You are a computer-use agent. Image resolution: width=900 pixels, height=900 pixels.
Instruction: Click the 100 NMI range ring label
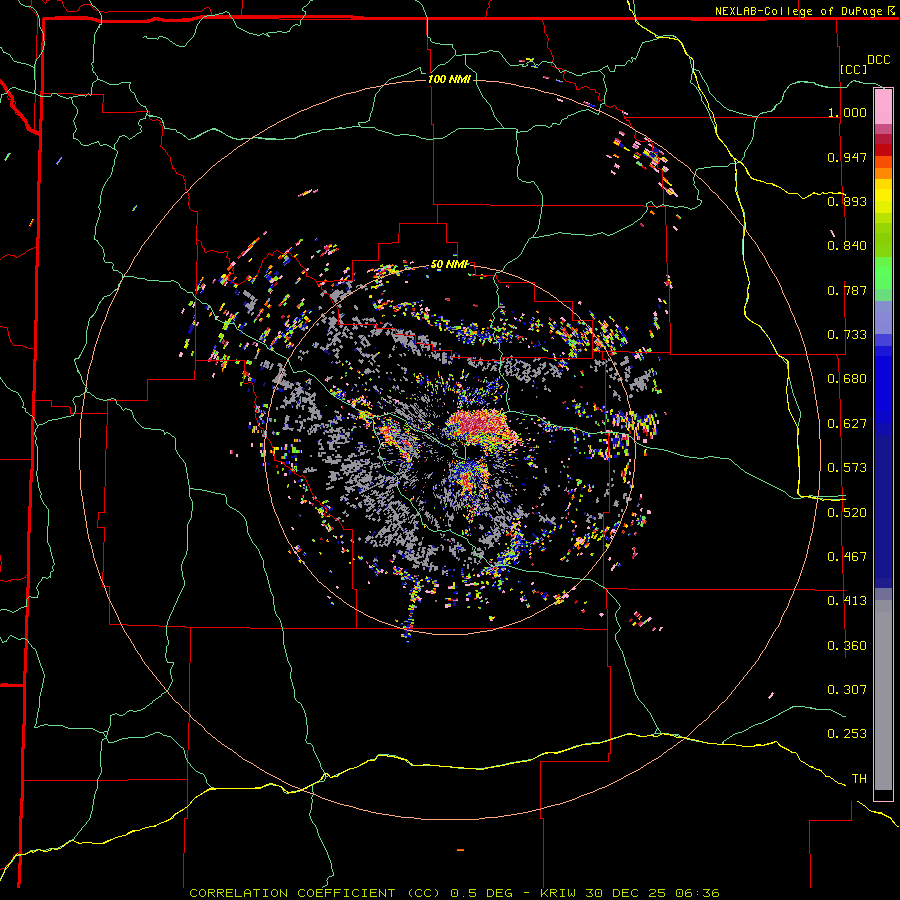(x=449, y=79)
